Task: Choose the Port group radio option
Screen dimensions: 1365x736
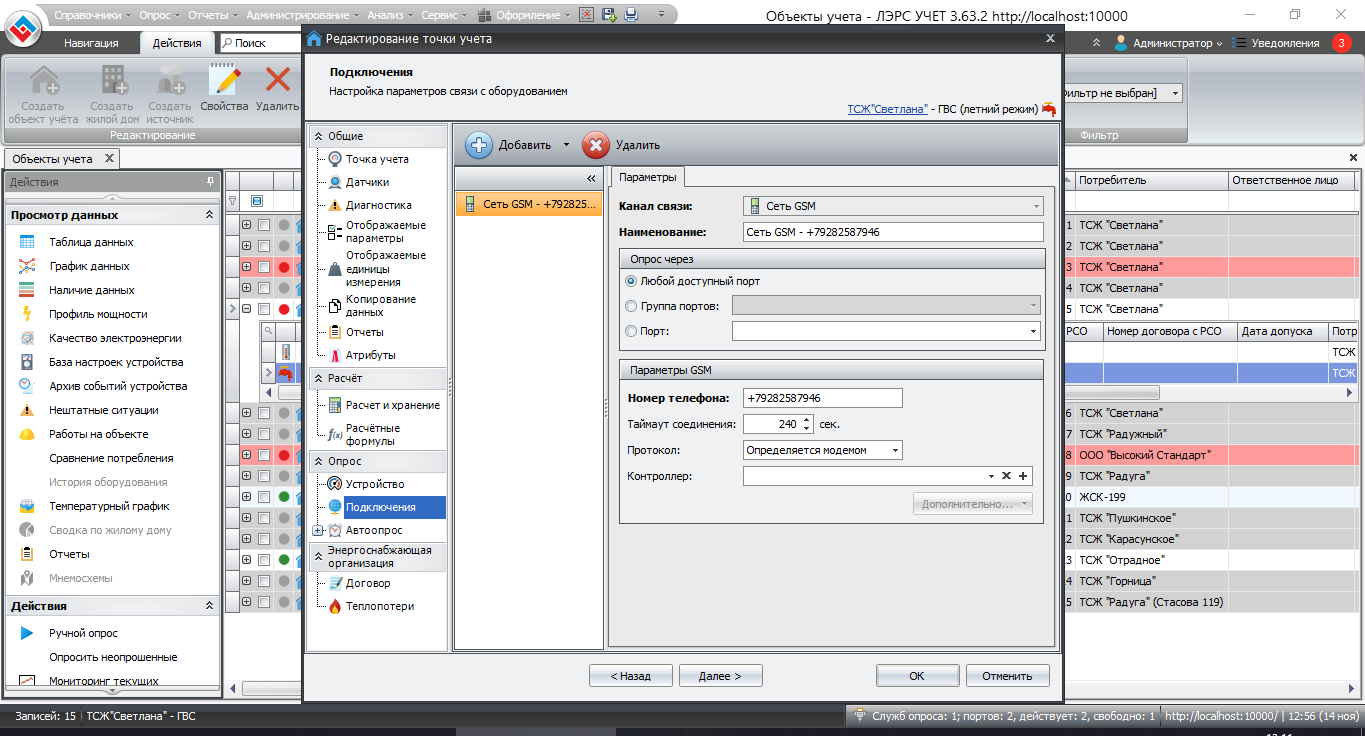Action: [x=631, y=306]
